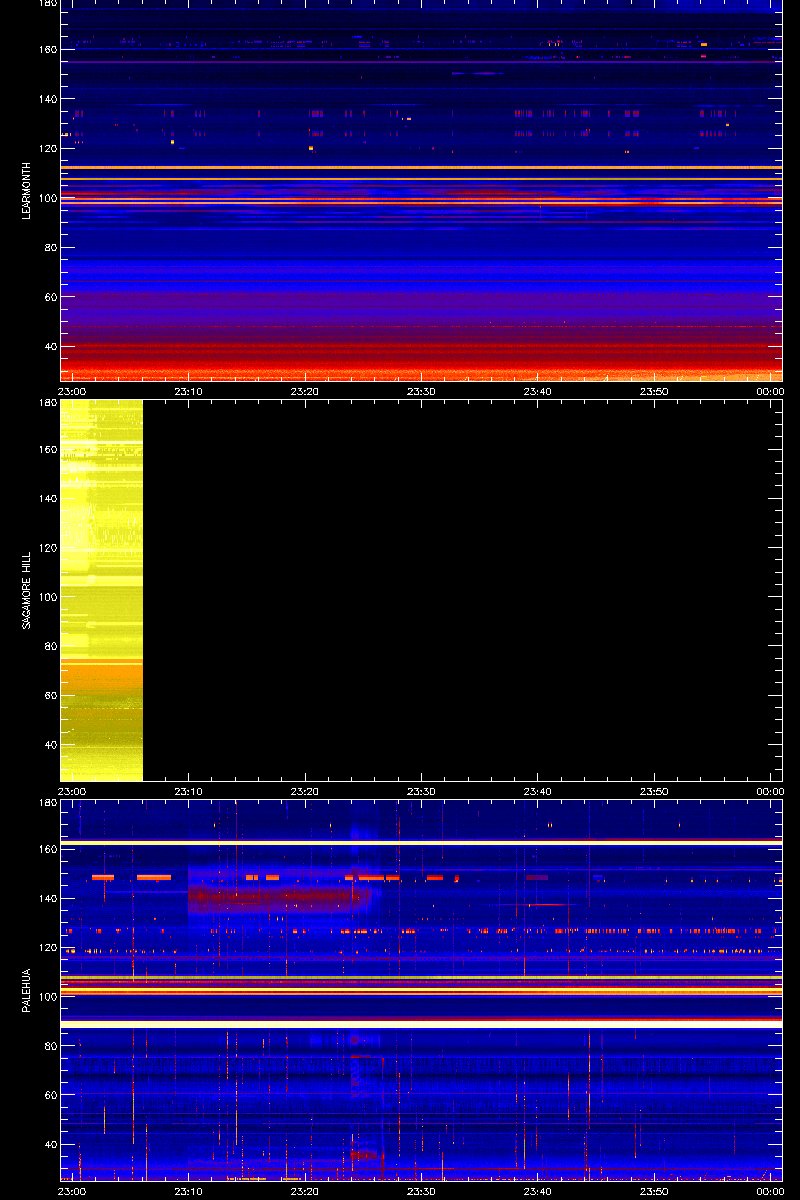This screenshot has height=1200, width=800.
Task: Click the white 88 MHz band in Palehua
Action: pyautogui.click(x=421, y=1025)
